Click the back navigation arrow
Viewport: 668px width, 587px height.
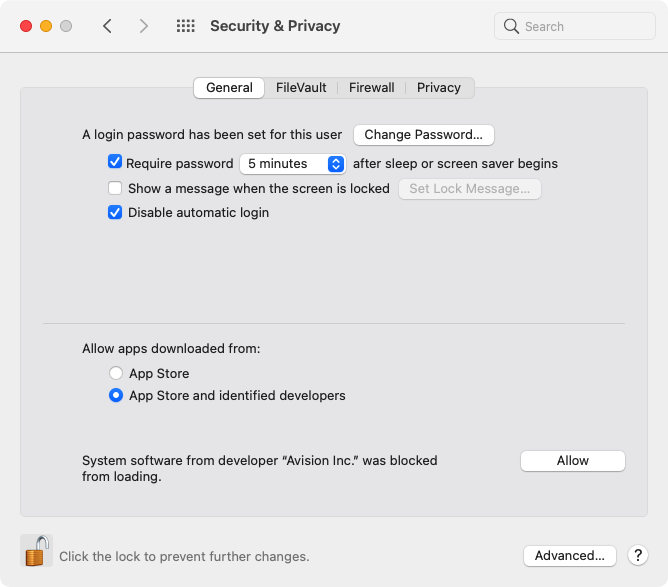click(x=107, y=26)
